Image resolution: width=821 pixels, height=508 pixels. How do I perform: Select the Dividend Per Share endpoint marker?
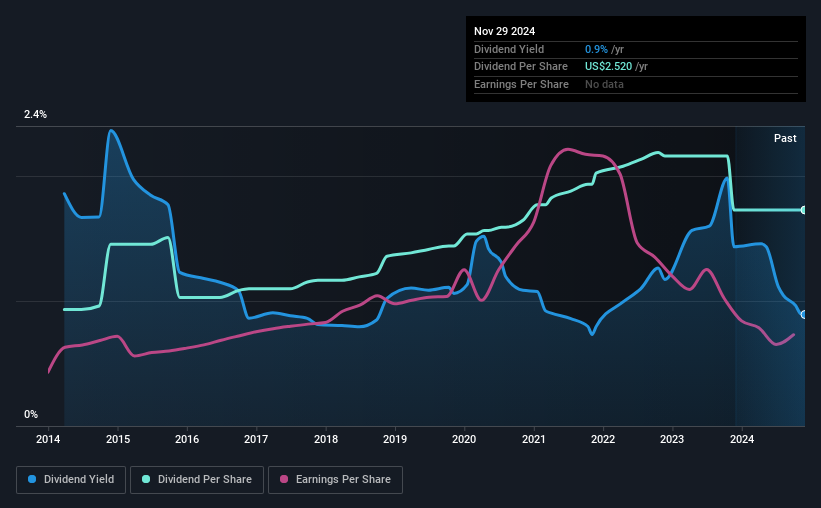(x=804, y=210)
